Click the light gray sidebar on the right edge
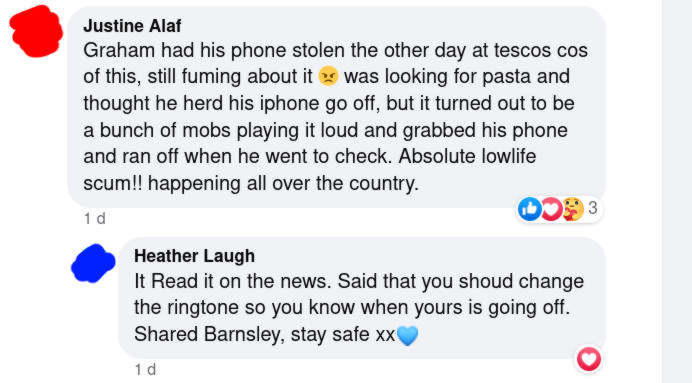The height and width of the screenshot is (383, 692). click(677, 192)
